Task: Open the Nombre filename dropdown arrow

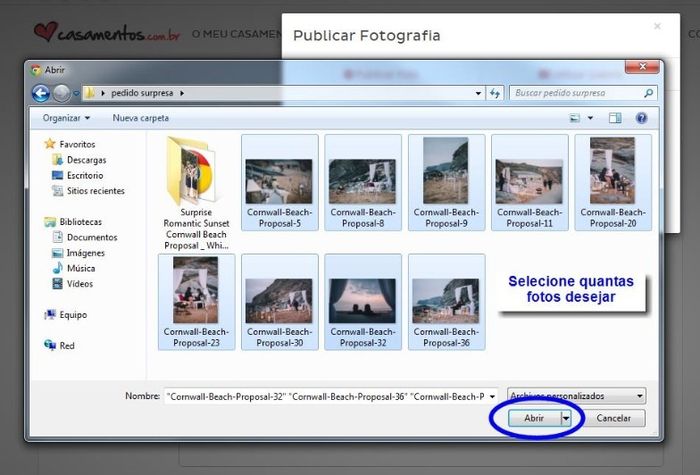Action: [492, 396]
